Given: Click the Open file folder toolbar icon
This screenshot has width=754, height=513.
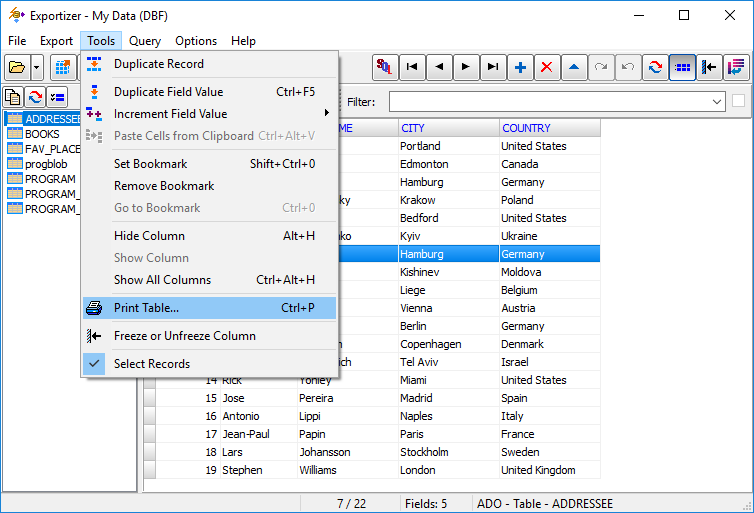Looking at the screenshot, I should coord(17,67).
